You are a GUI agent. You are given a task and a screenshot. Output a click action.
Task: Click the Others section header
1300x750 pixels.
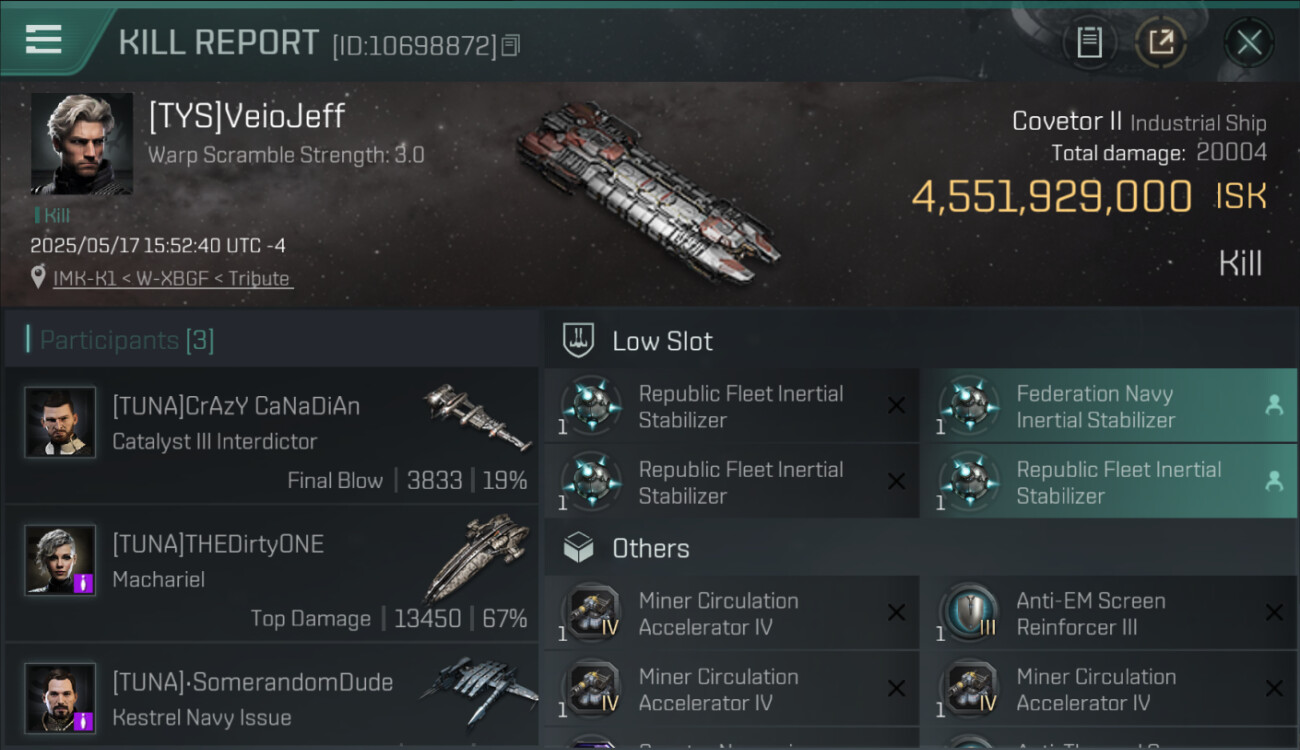(x=650, y=548)
